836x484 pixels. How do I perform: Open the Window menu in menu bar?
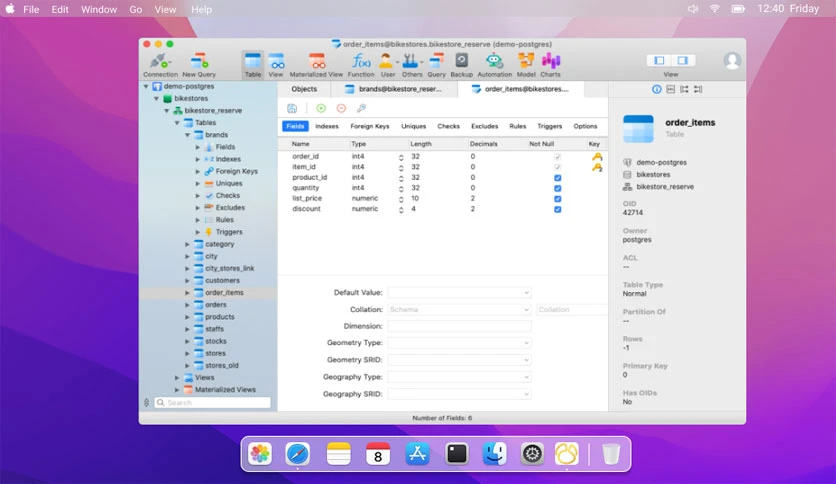click(99, 9)
